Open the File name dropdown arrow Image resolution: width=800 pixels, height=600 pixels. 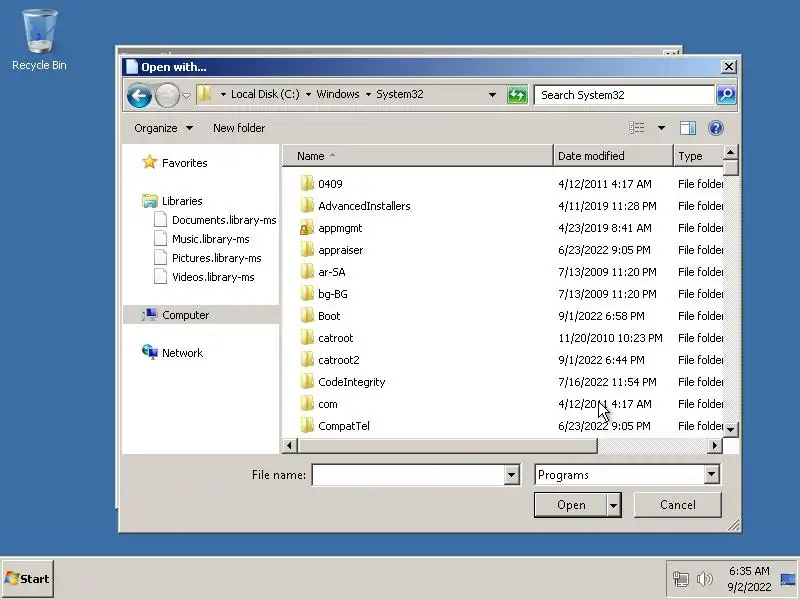511,475
